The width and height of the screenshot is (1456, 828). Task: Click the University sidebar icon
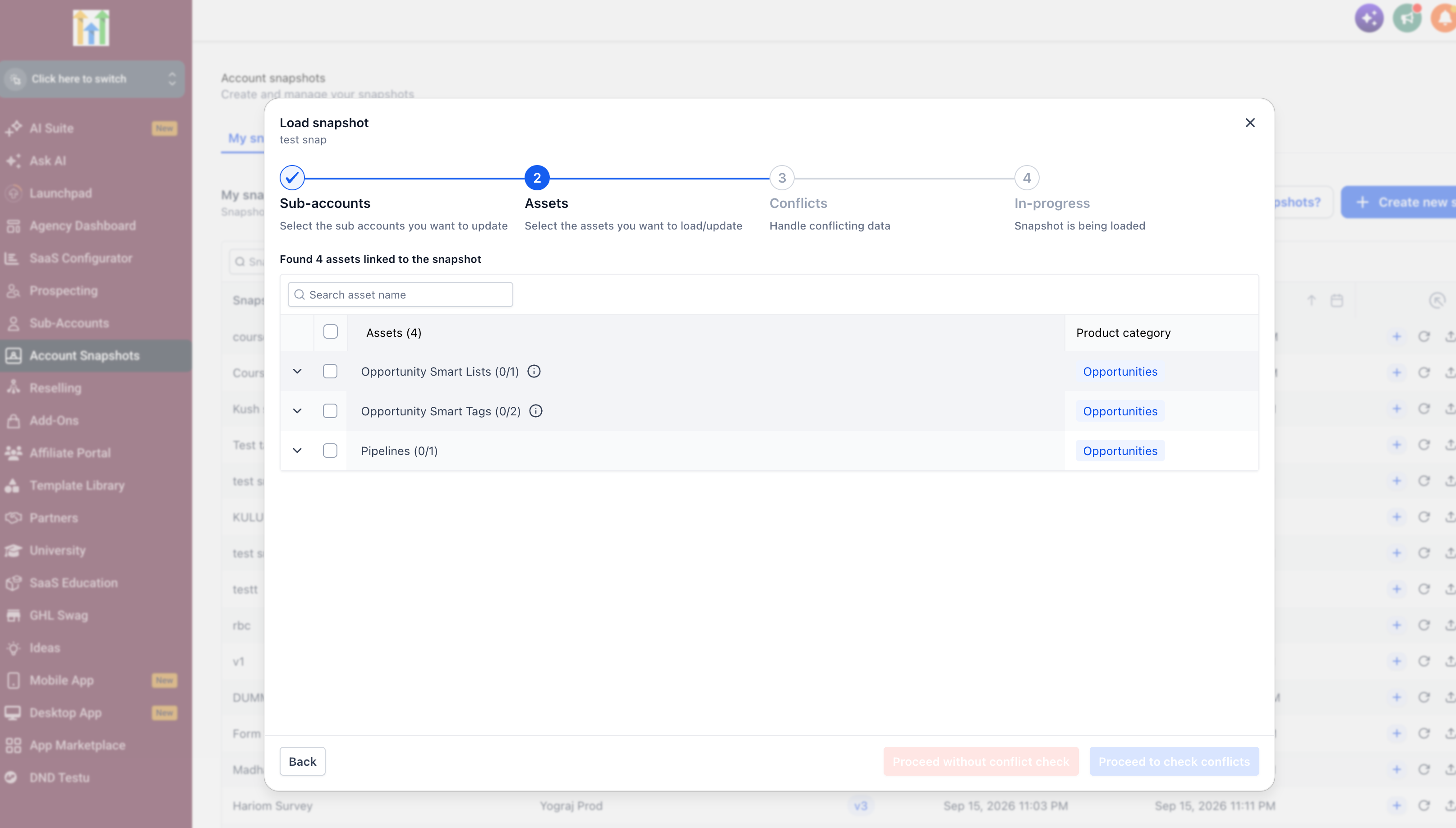(14, 550)
